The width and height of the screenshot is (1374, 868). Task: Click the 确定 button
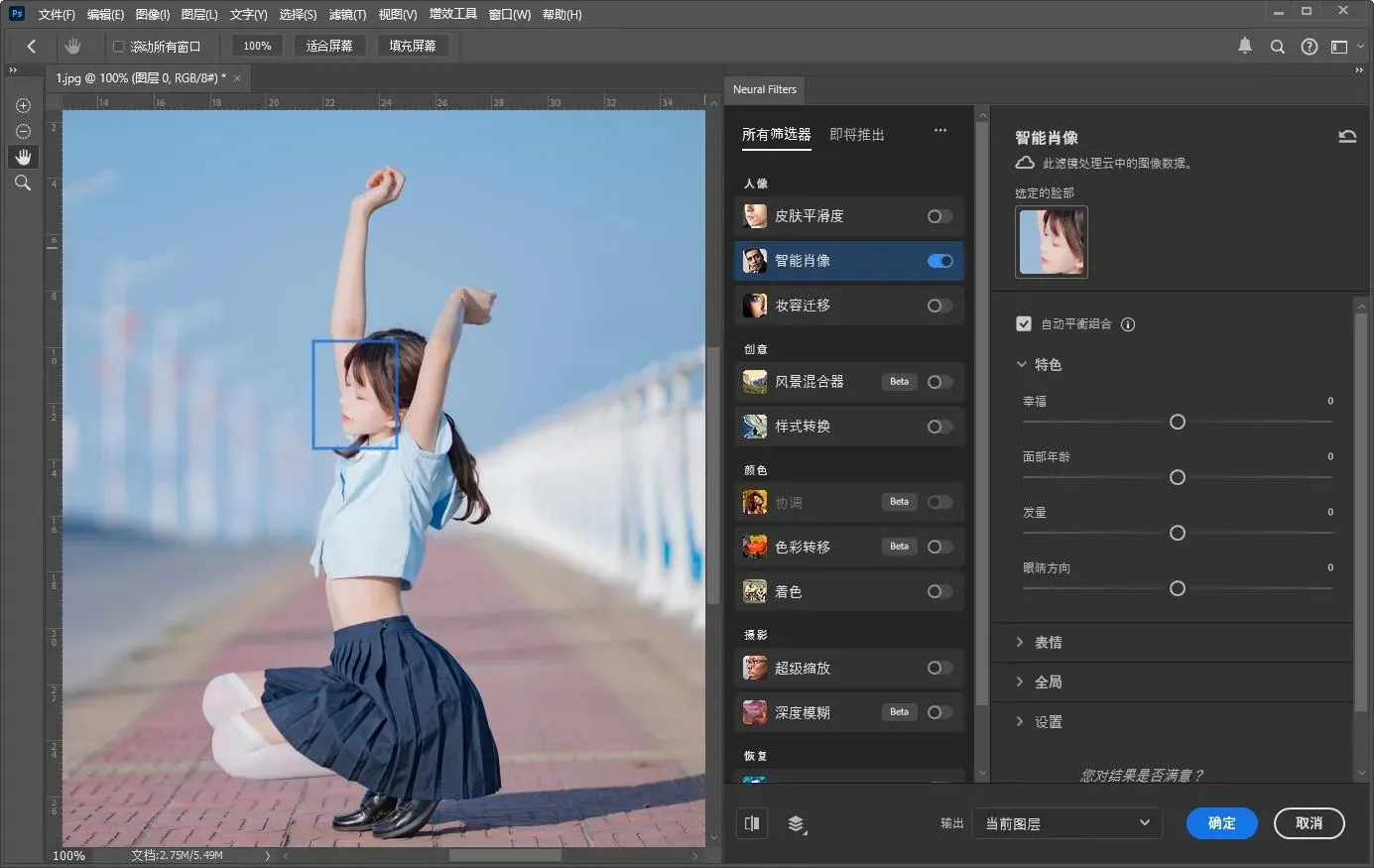pos(1221,823)
